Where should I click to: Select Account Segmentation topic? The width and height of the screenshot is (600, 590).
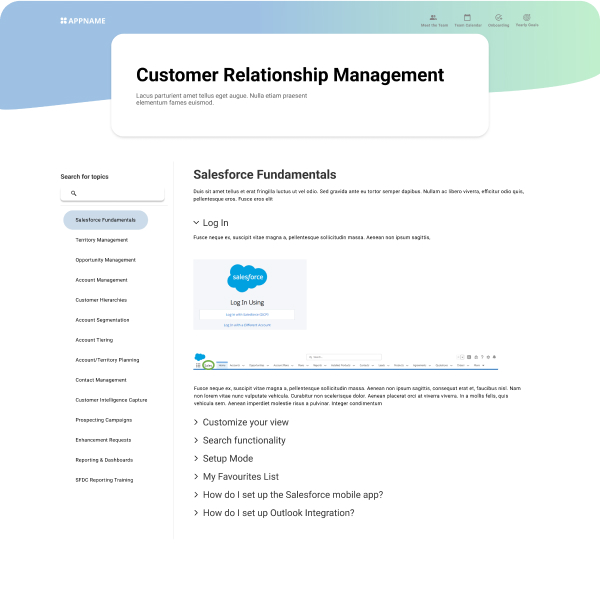[102, 320]
